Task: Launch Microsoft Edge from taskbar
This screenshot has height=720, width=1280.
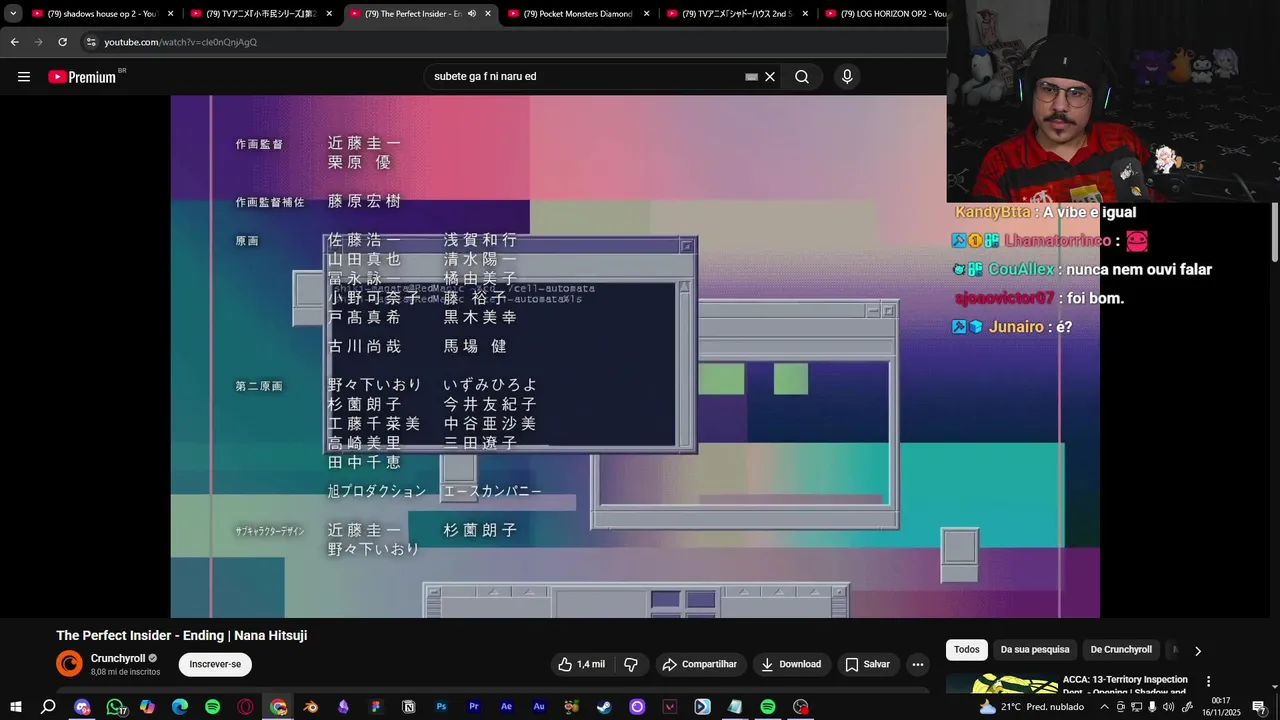Action: 180,707
